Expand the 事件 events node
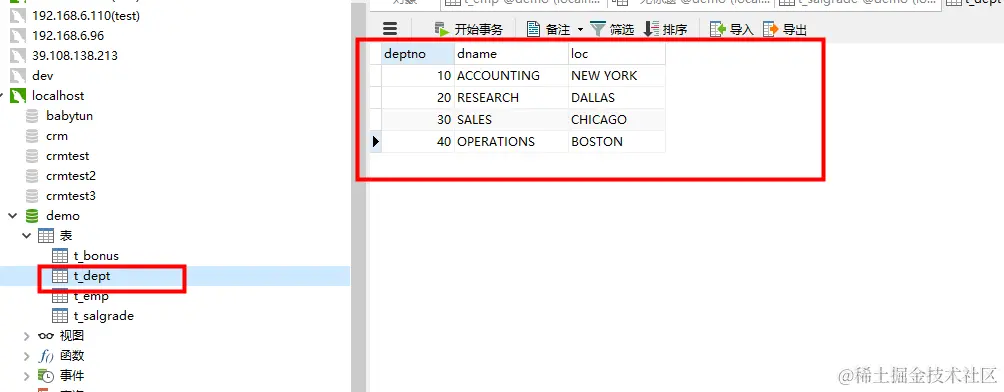 point(26,376)
